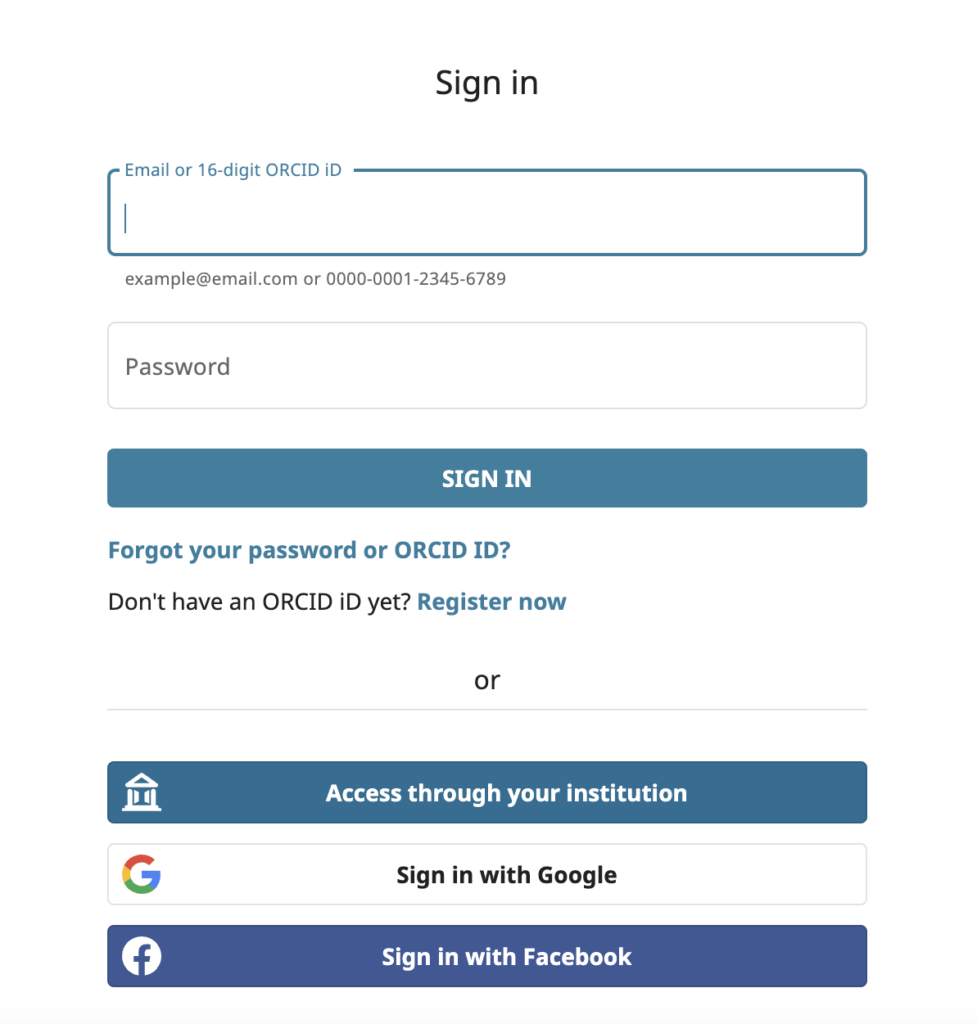Click the institution building icon

(x=141, y=792)
